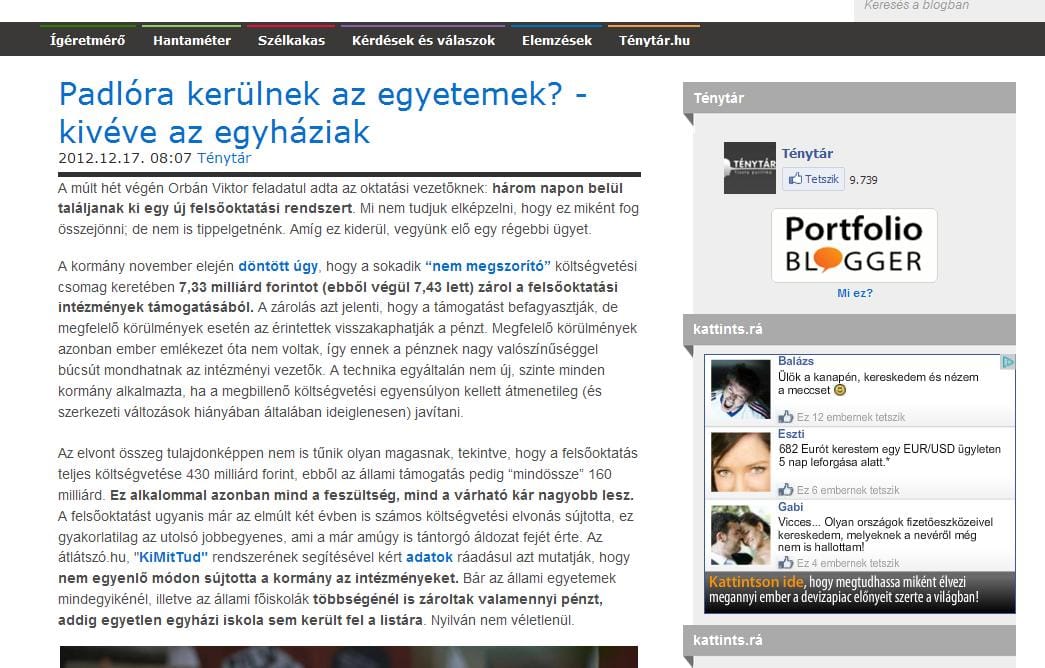Click the article image below the text

tap(349, 657)
